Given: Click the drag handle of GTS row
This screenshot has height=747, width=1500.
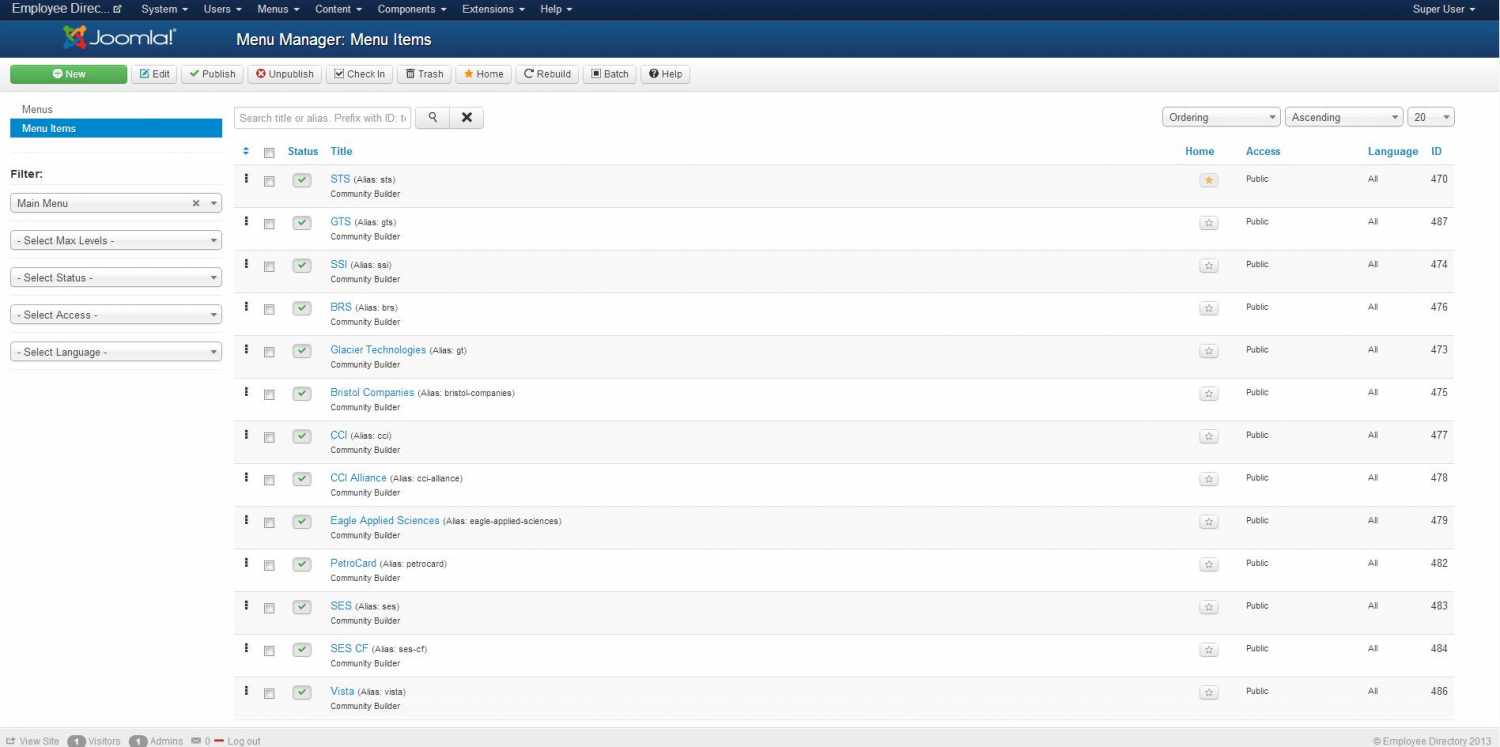Looking at the screenshot, I should [246, 222].
